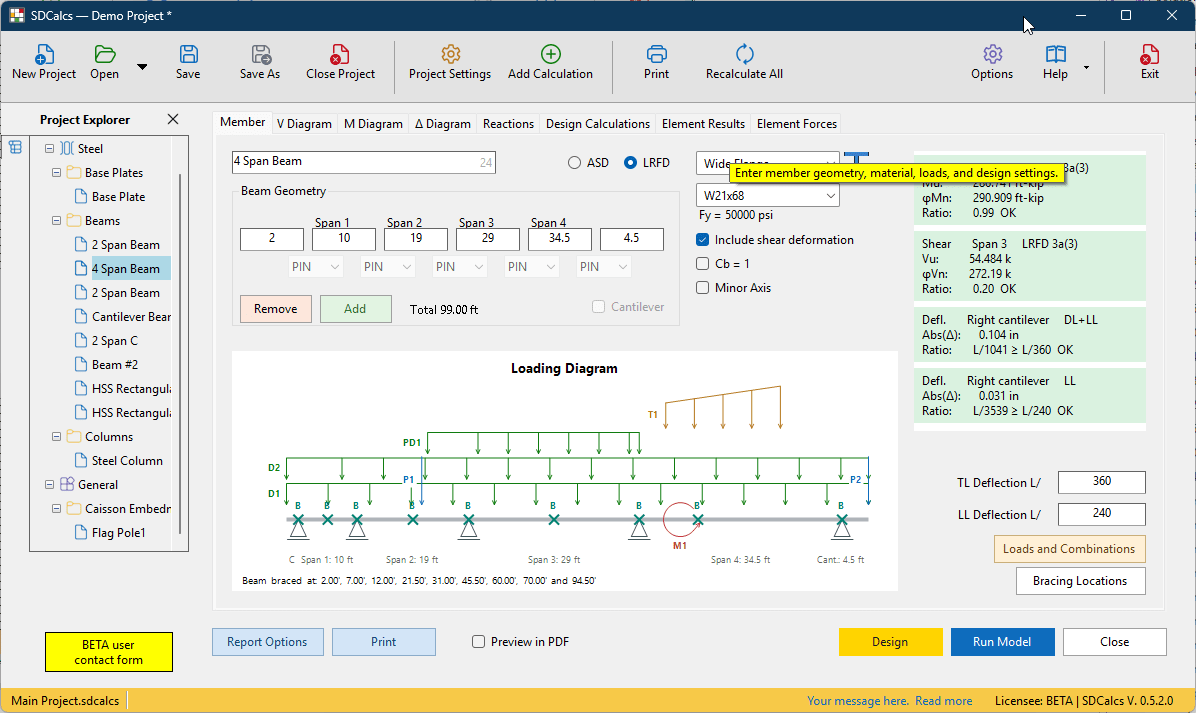Screen dimensions: 1196x713
Task: Switch to the V Diagram tab
Action: [304, 124]
